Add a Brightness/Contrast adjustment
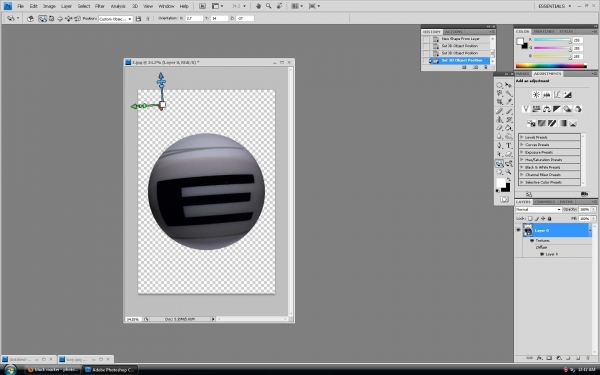This screenshot has width=600, height=375. [x=536, y=95]
